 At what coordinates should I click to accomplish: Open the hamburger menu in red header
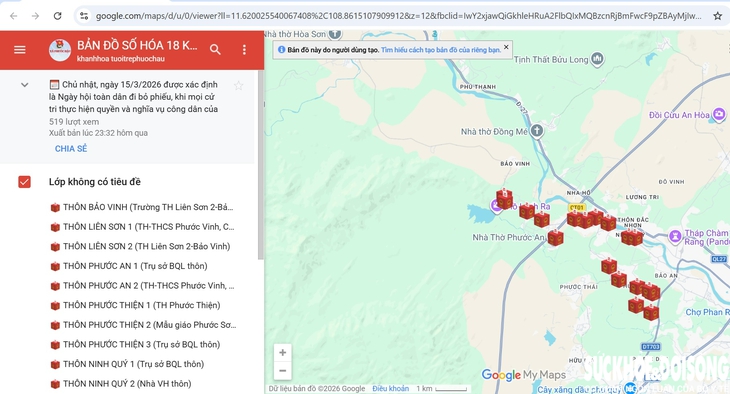point(20,49)
